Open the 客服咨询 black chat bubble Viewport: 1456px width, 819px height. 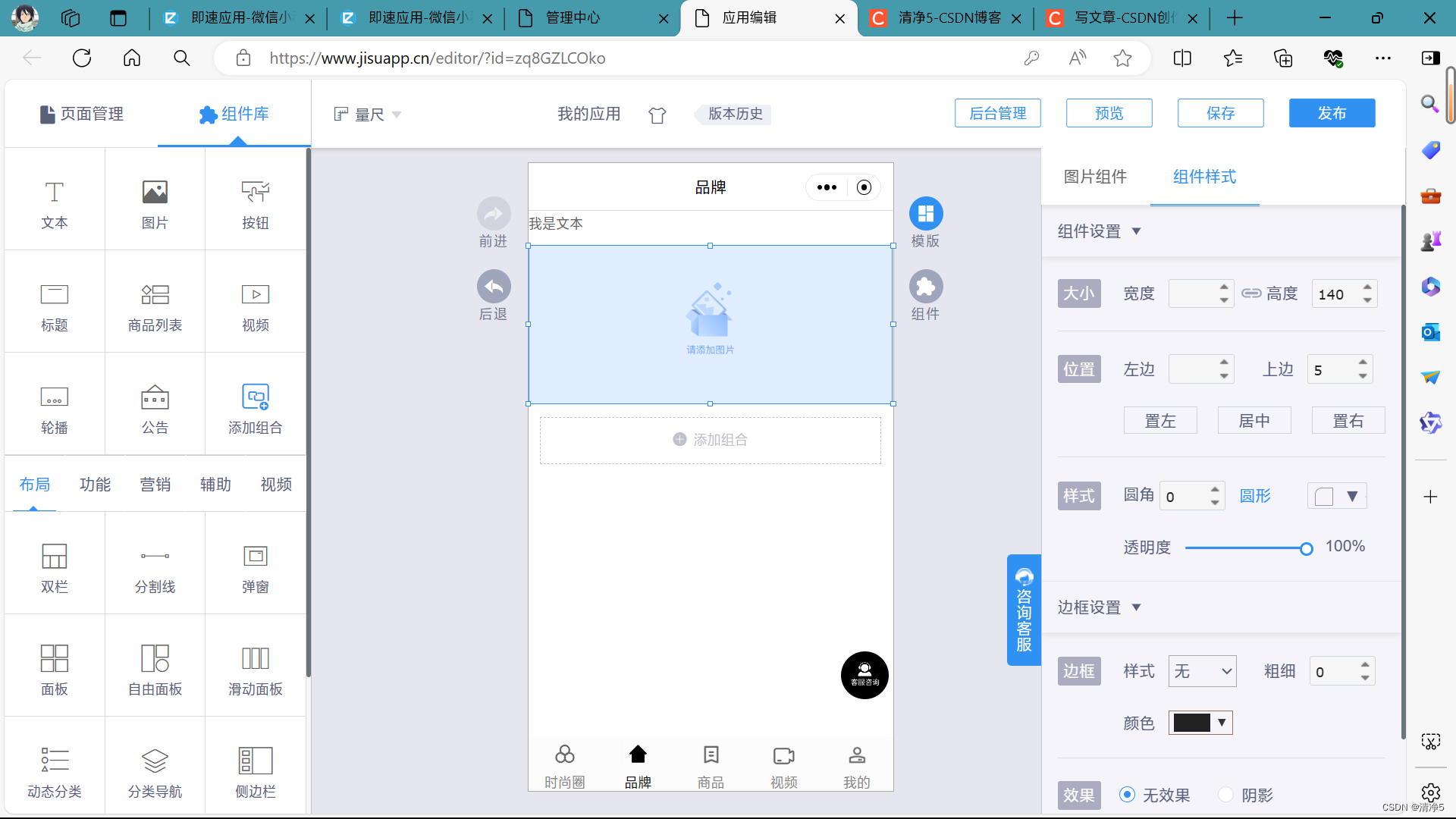click(864, 675)
